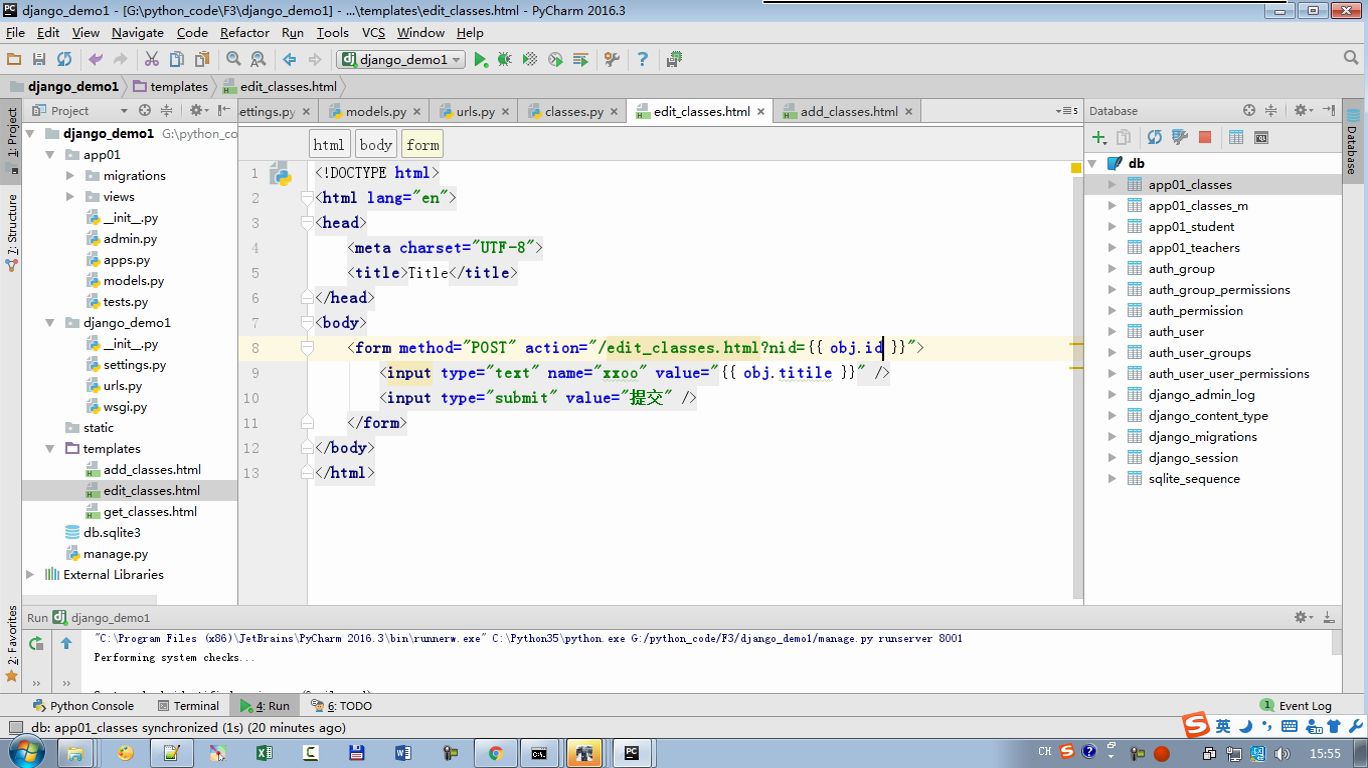Hide the Project panel with the hide icon
Screen dimensions: 1368x768
pos(224,111)
